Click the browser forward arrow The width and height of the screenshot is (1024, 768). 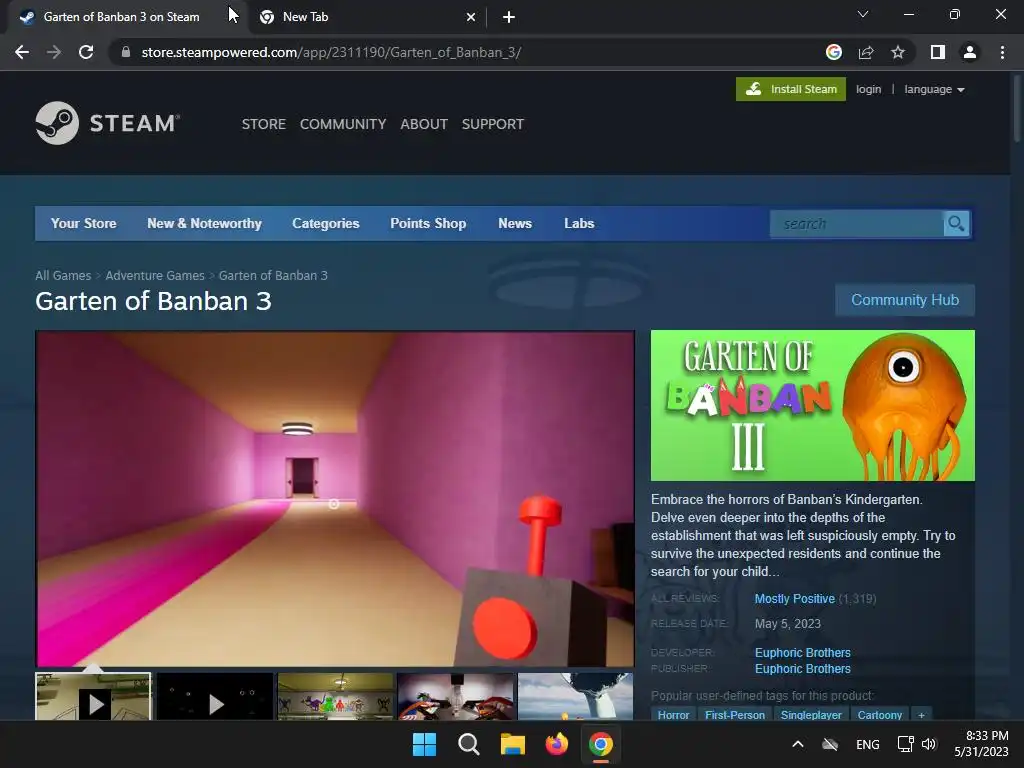(54, 52)
